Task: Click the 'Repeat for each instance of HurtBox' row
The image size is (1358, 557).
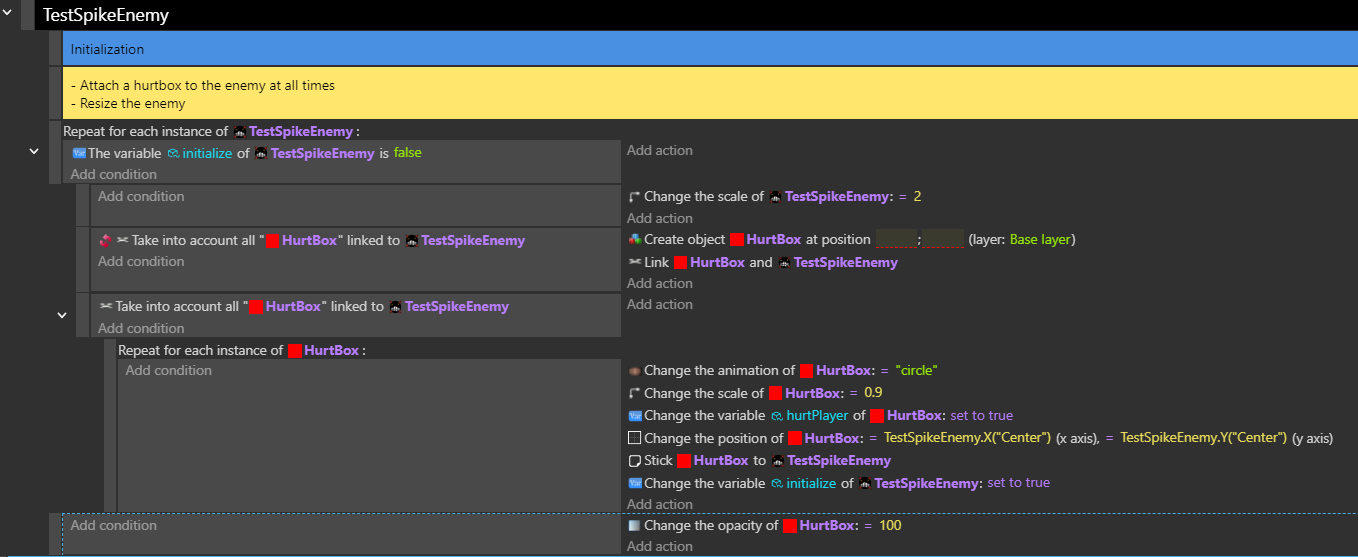Action: pyautogui.click(x=241, y=351)
